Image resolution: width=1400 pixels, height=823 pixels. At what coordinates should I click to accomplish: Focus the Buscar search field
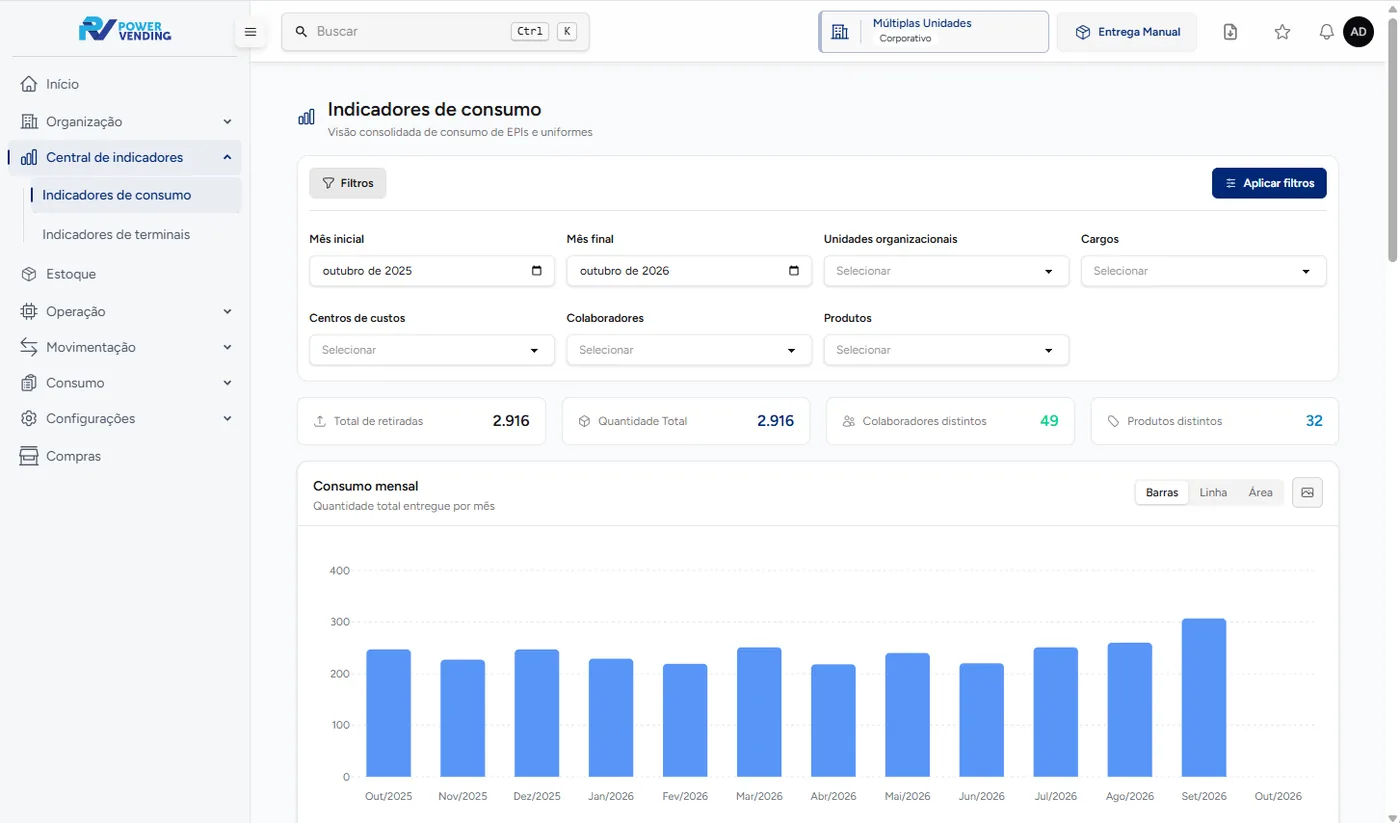pos(435,31)
